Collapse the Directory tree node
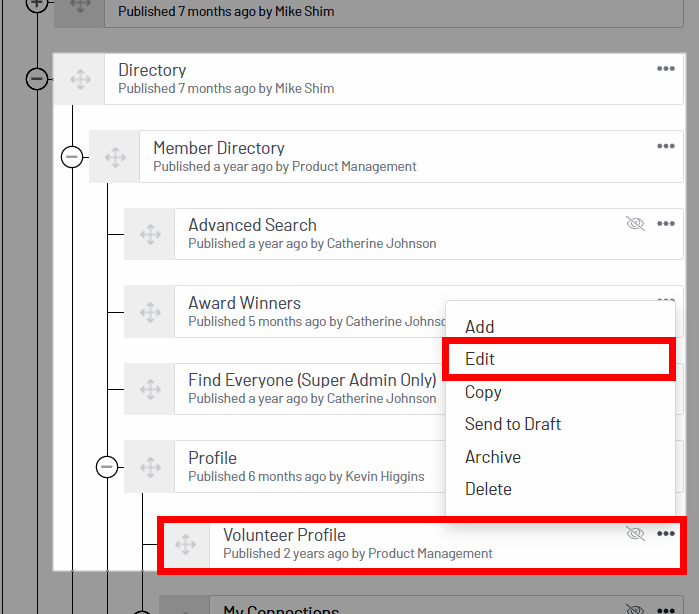 37,79
